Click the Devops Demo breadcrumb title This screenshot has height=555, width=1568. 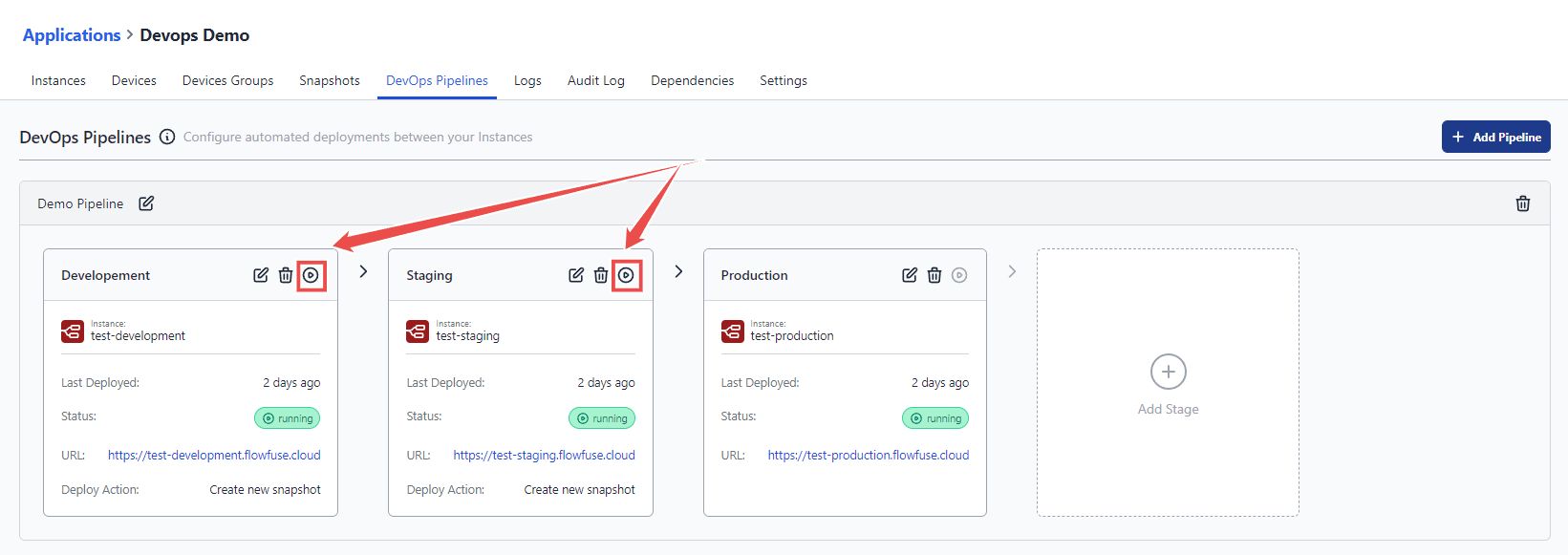[x=195, y=35]
